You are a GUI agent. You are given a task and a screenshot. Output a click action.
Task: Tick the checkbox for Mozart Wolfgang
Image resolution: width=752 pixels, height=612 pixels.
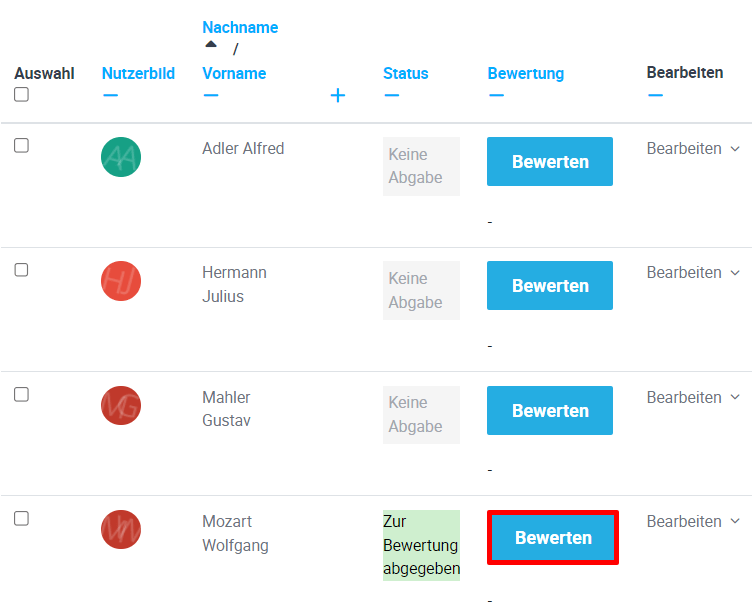point(21,518)
